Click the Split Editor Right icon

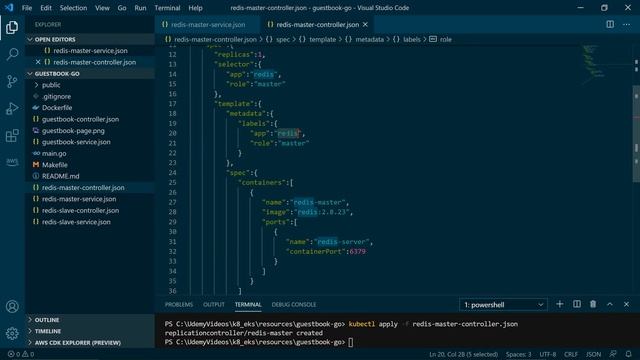pyautogui.click(x=610, y=24)
